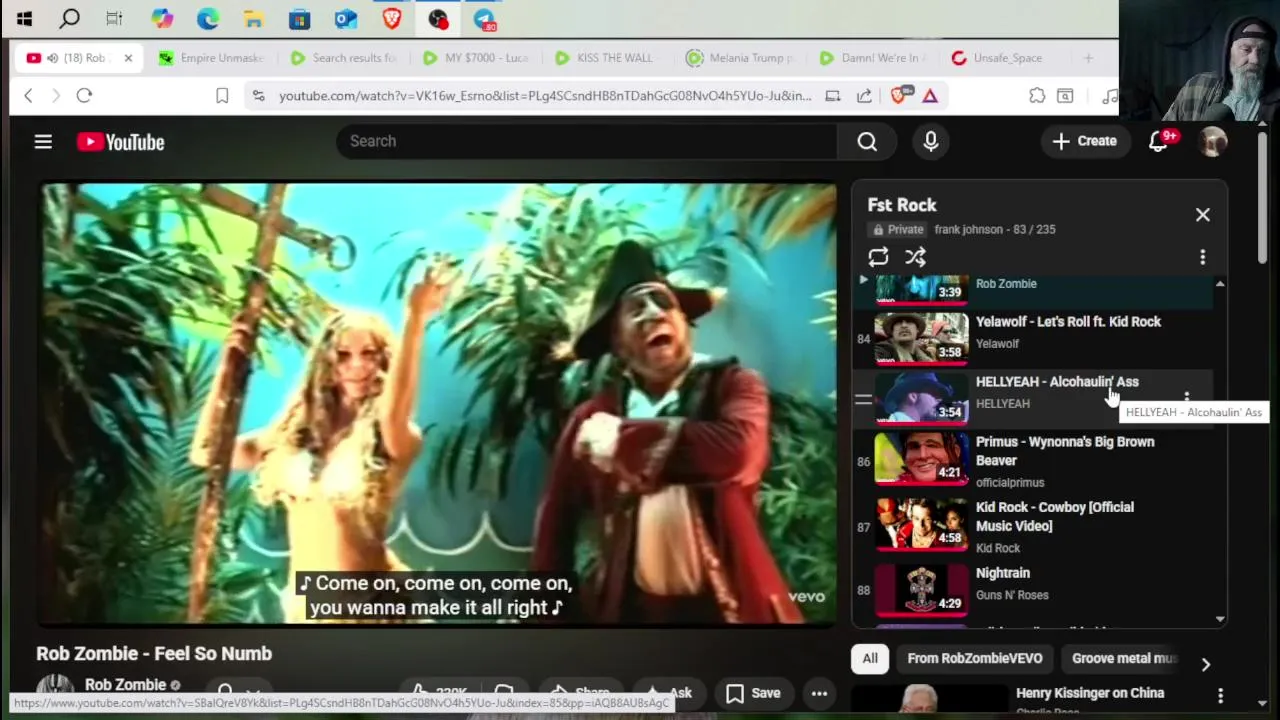Viewport: 1280px width, 720px height.
Task: Show more filter chips with right arrow
Action: (1205, 664)
